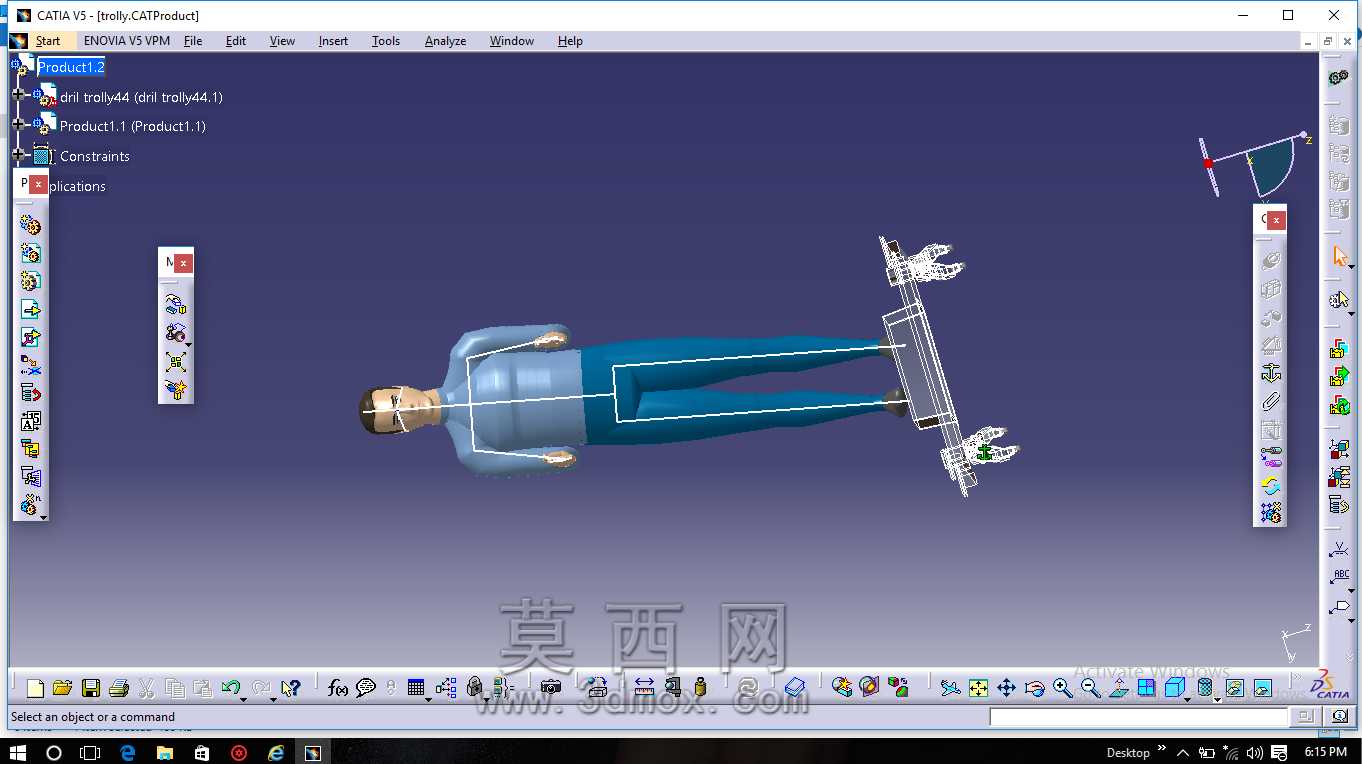This screenshot has height=764, width=1362.
Task: Click the Normal View icon
Action: tap(1118, 688)
